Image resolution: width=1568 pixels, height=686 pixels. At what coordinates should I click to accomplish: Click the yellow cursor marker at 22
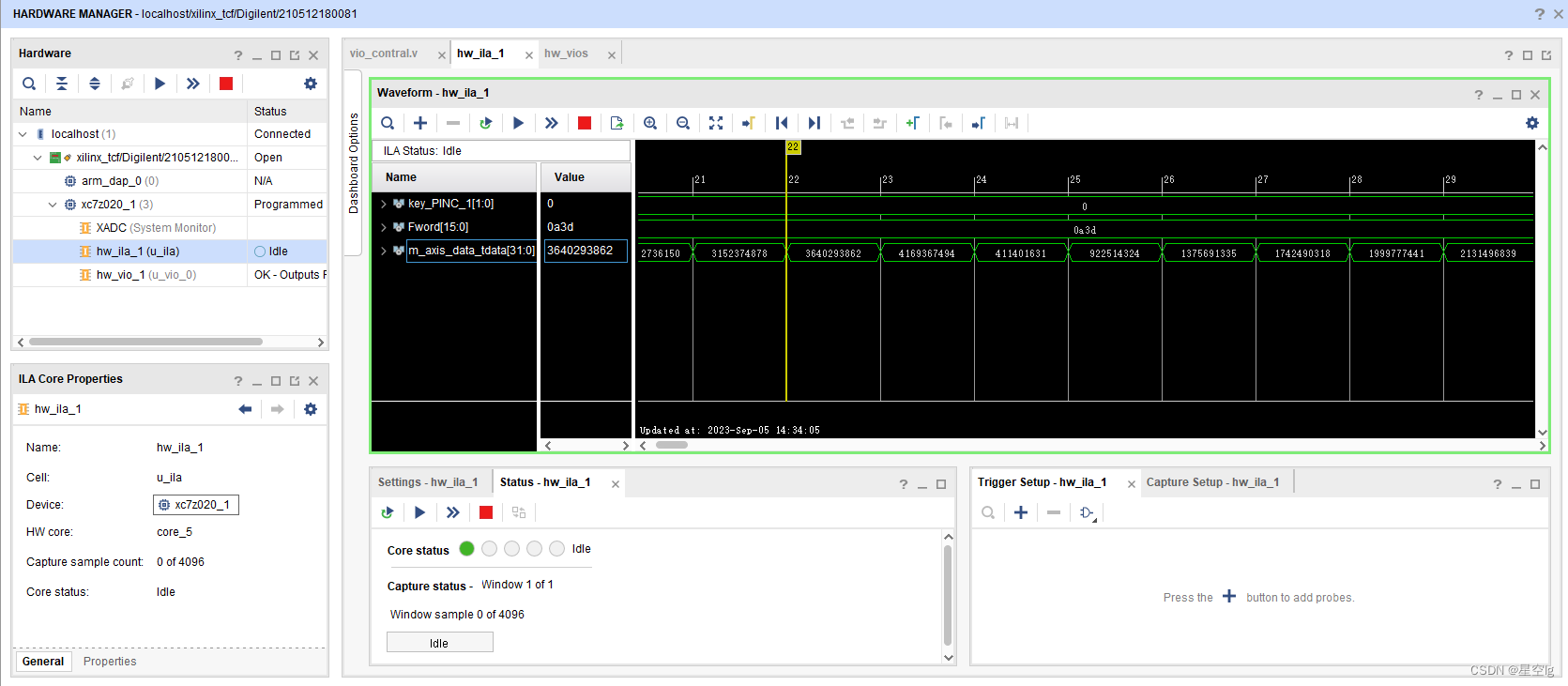(793, 147)
